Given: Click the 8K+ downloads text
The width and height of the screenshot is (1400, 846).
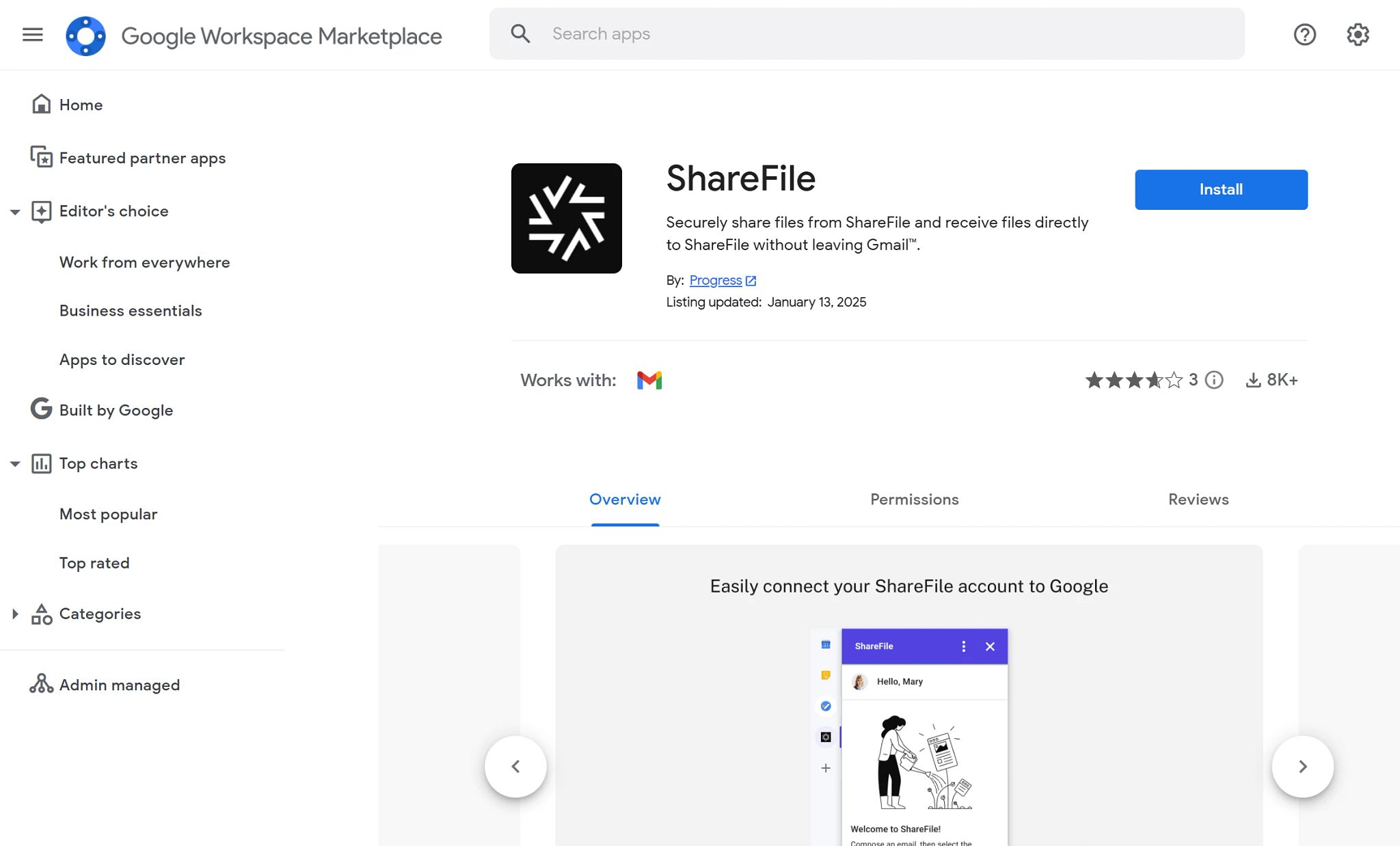Looking at the screenshot, I should click(1282, 380).
